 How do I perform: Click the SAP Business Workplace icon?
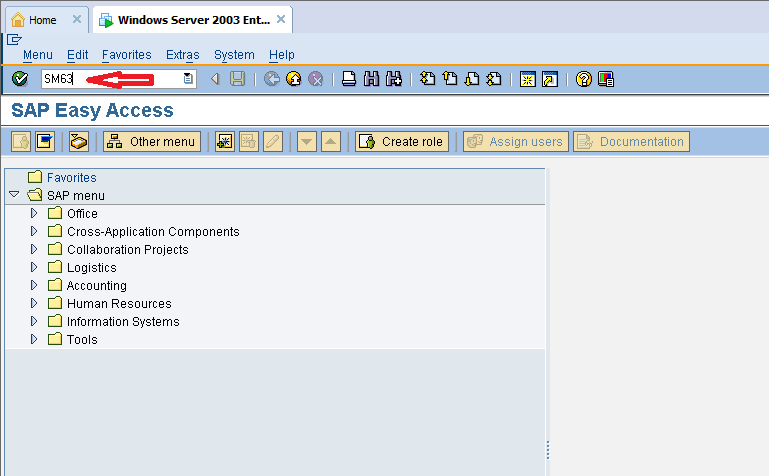(78, 142)
